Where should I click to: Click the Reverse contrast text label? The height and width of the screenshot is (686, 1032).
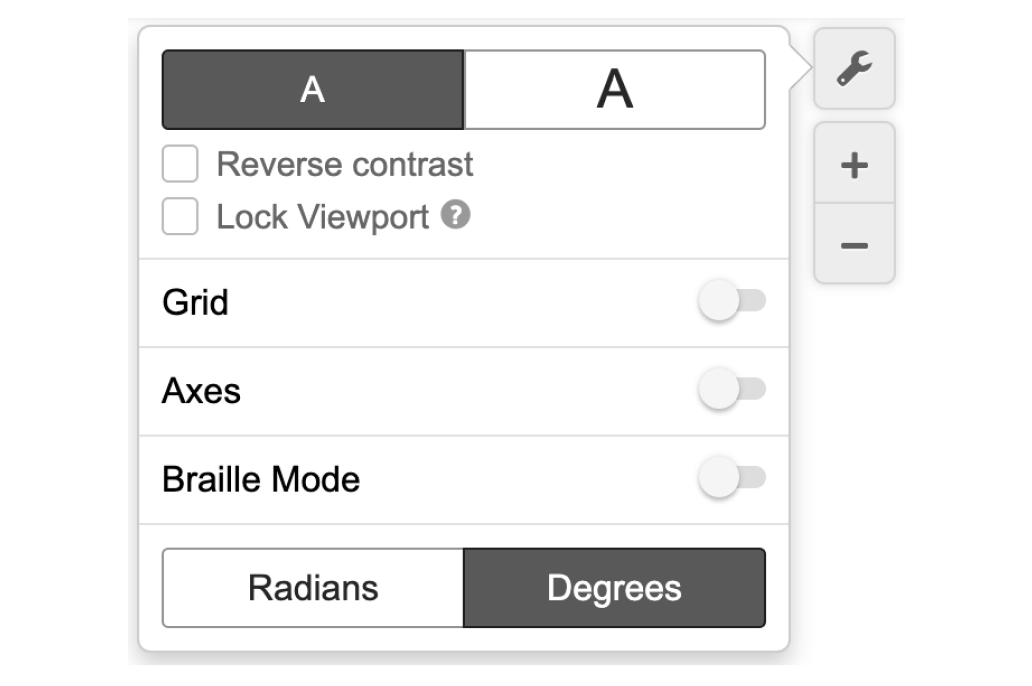(344, 163)
